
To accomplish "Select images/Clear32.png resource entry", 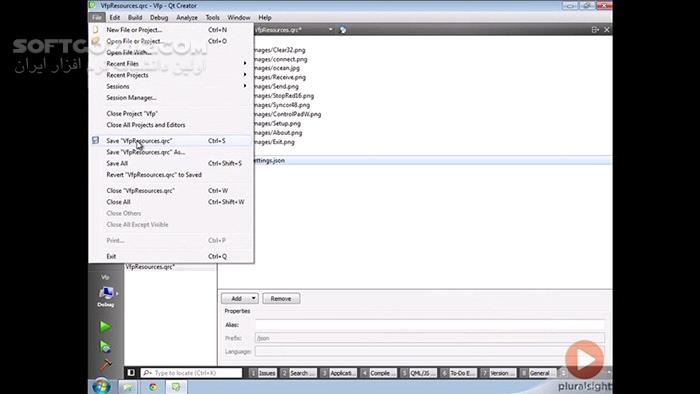I will click(x=279, y=50).
